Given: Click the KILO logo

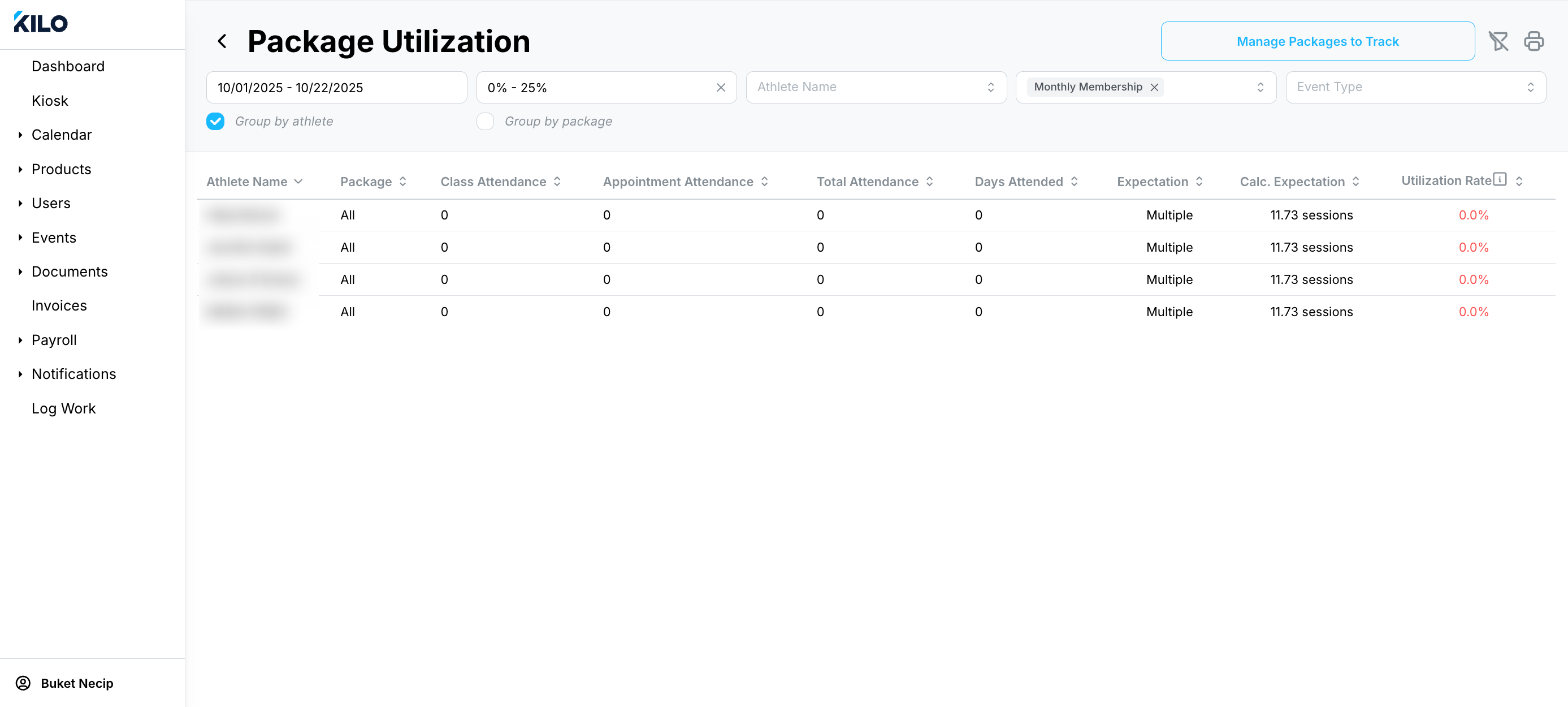Looking at the screenshot, I should [41, 23].
